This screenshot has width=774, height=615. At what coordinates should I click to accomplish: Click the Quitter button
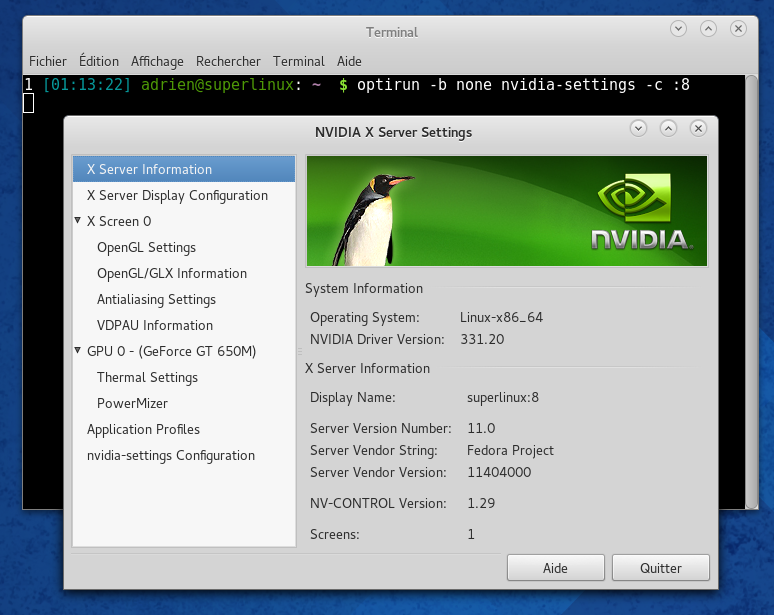point(660,568)
